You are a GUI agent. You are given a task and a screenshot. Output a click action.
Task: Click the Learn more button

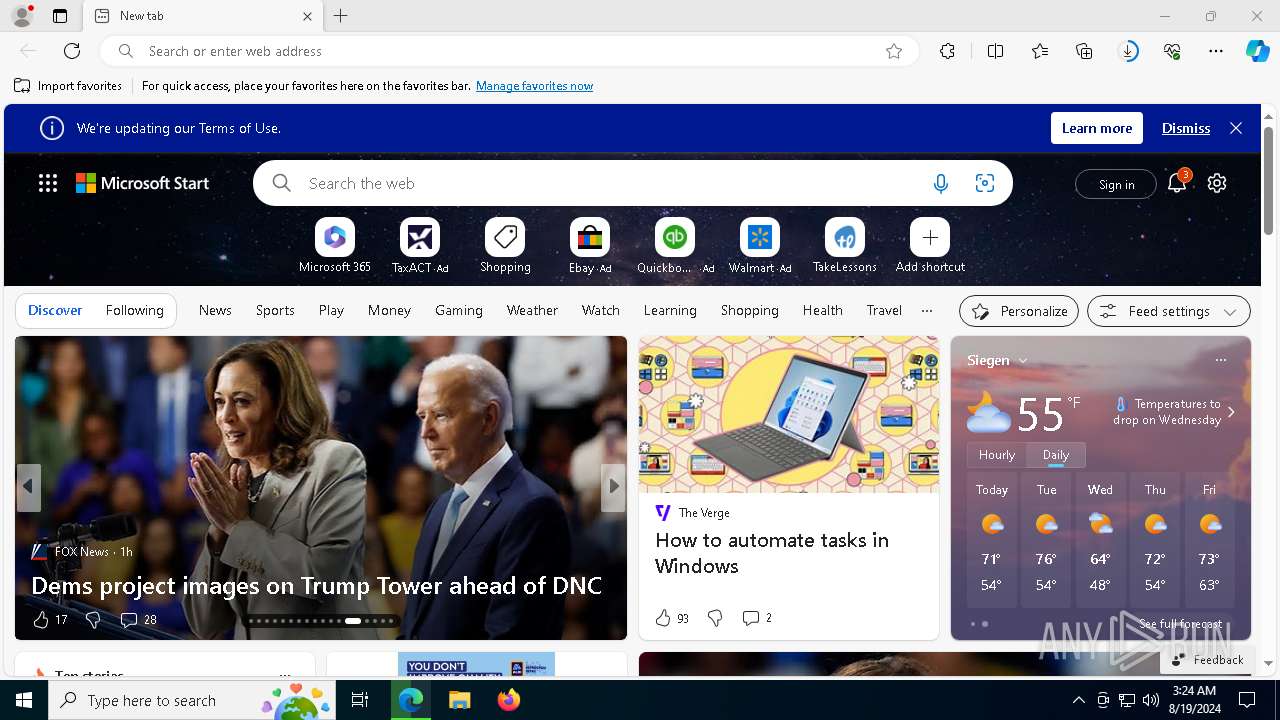coord(1097,128)
